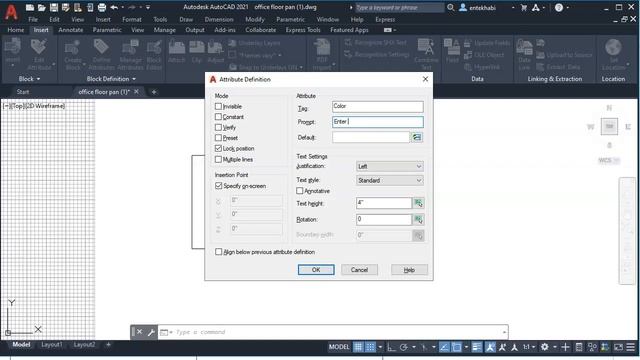Image resolution: width=640 pixels, height=360 pixels.
Task: Open the Format menu
Action: click(131, 19)
